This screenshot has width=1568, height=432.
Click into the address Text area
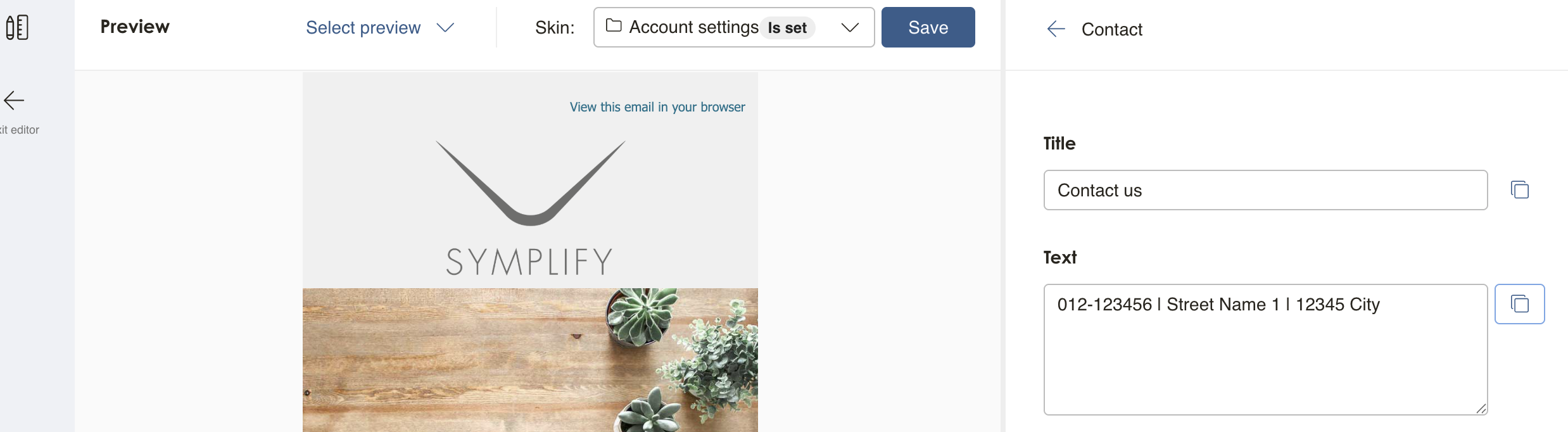tap(1265, 350)
